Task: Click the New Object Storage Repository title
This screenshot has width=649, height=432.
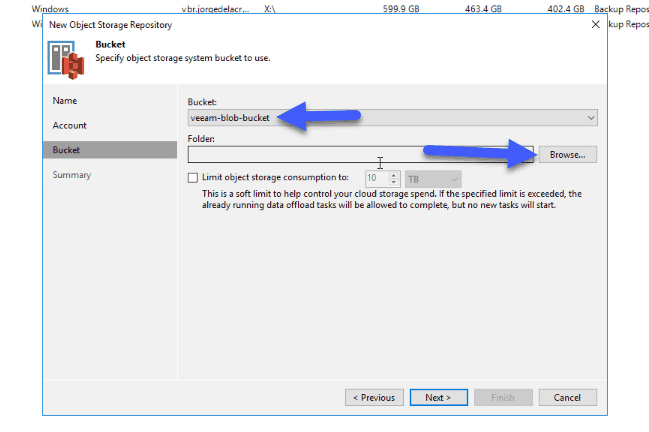Action: 111,25
